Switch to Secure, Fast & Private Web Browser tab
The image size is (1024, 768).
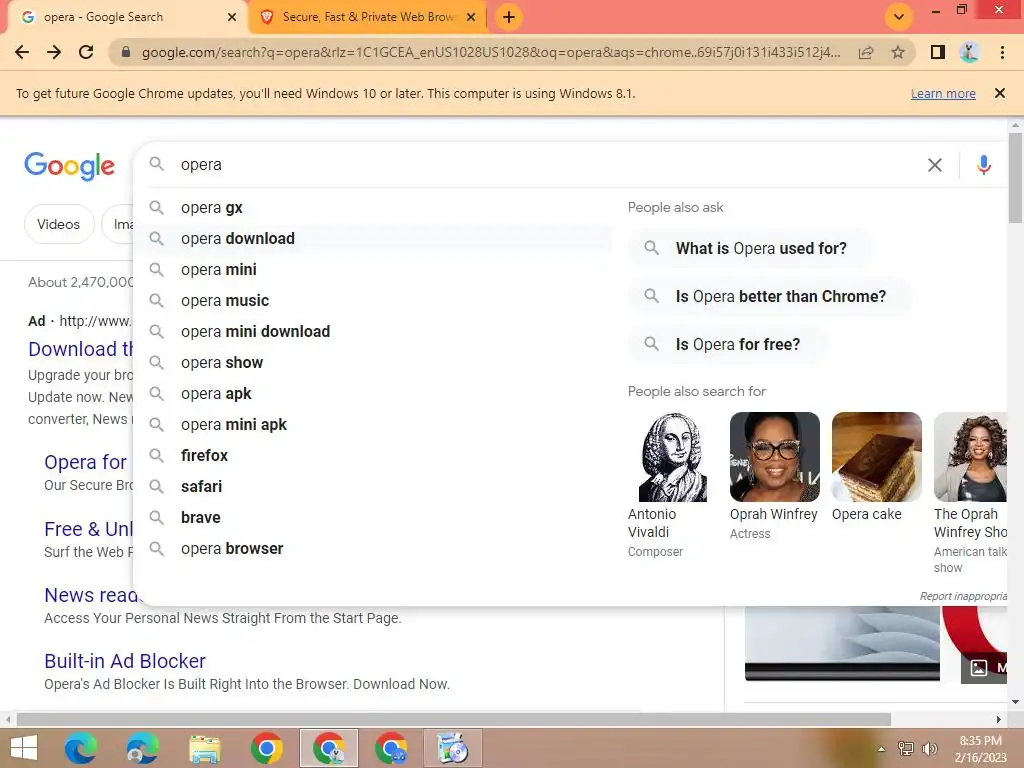point(369,17)
